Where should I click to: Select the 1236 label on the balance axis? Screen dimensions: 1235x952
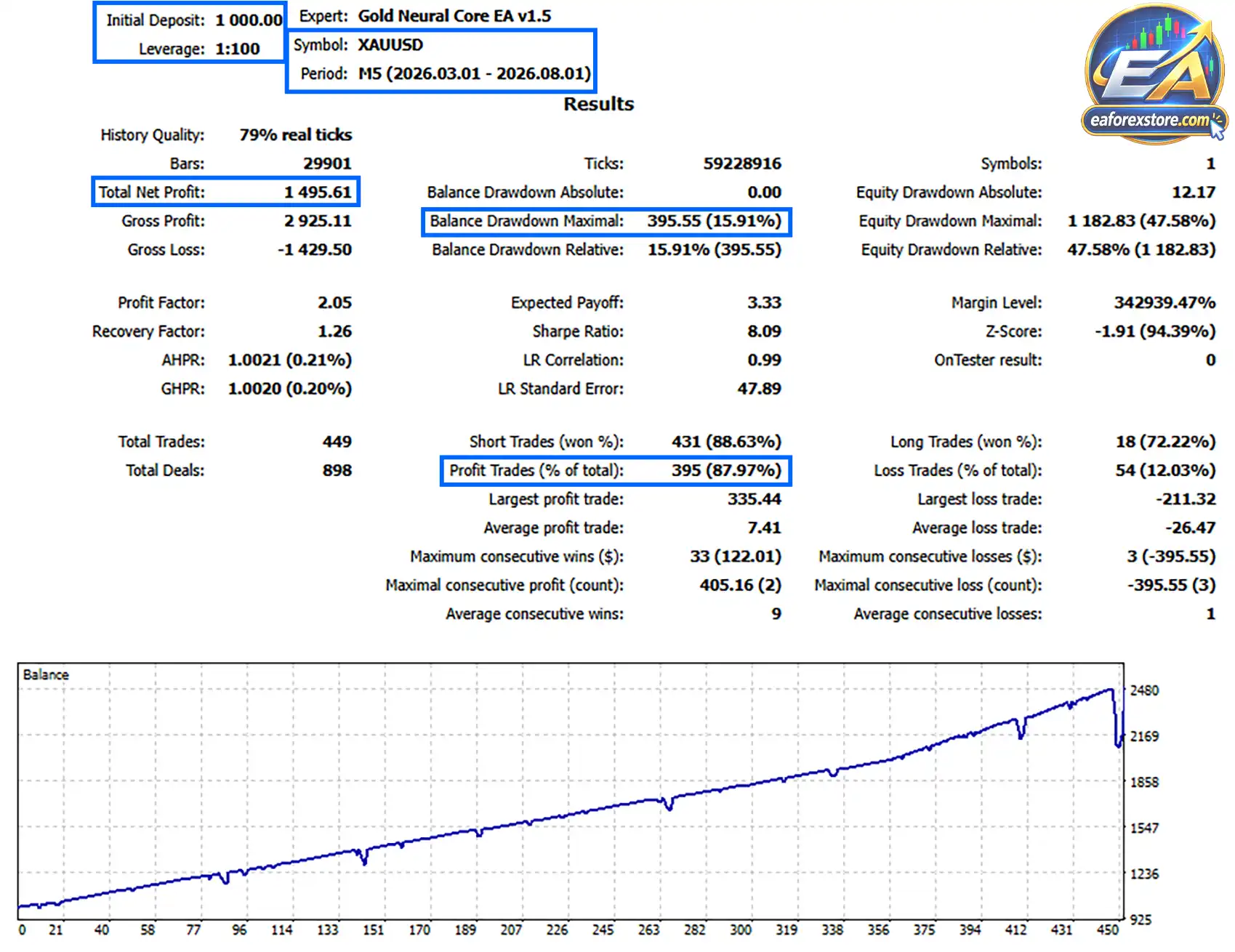point(1144,874)
